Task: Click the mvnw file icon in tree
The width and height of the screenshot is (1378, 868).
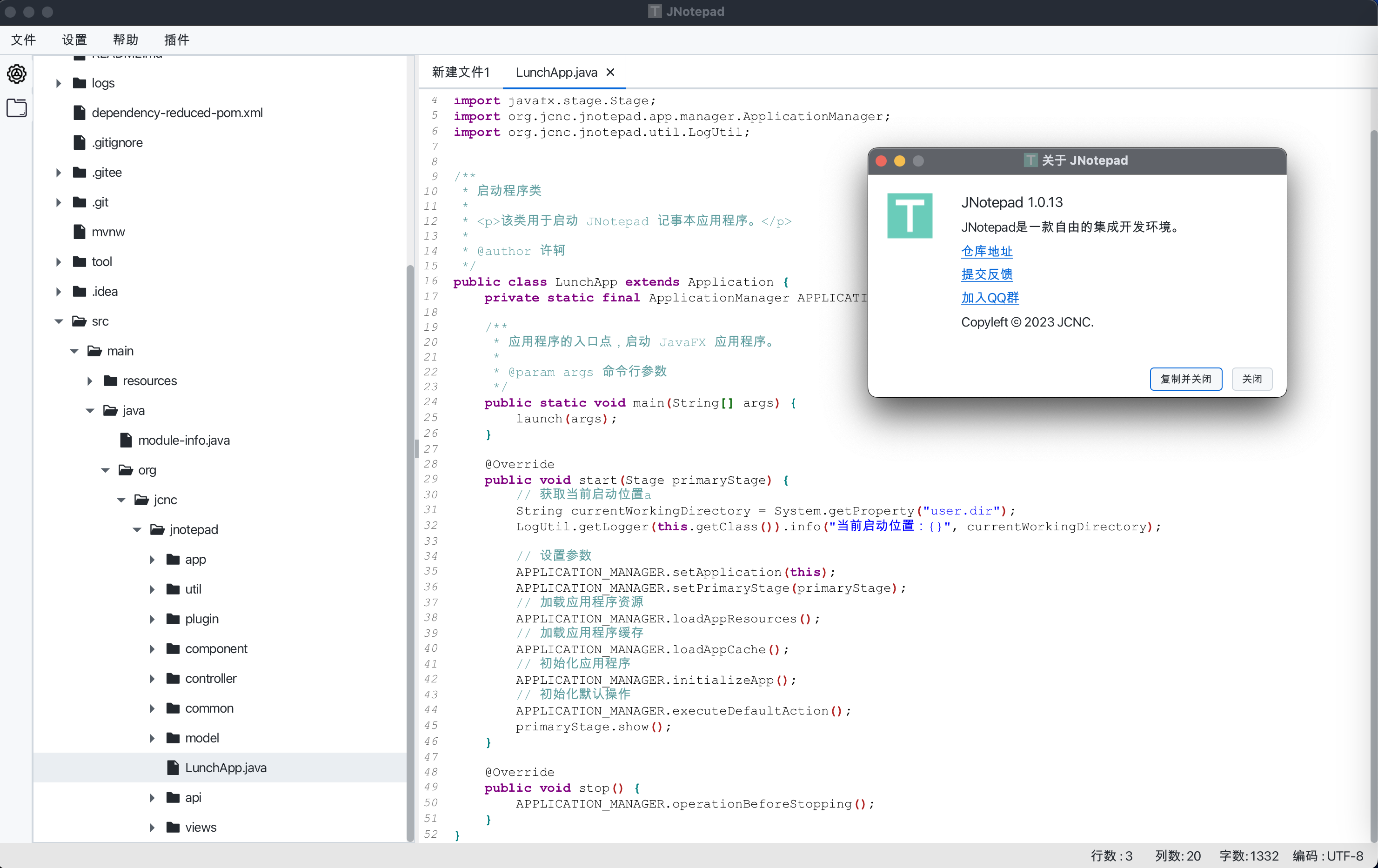Action: coord(80,232)
